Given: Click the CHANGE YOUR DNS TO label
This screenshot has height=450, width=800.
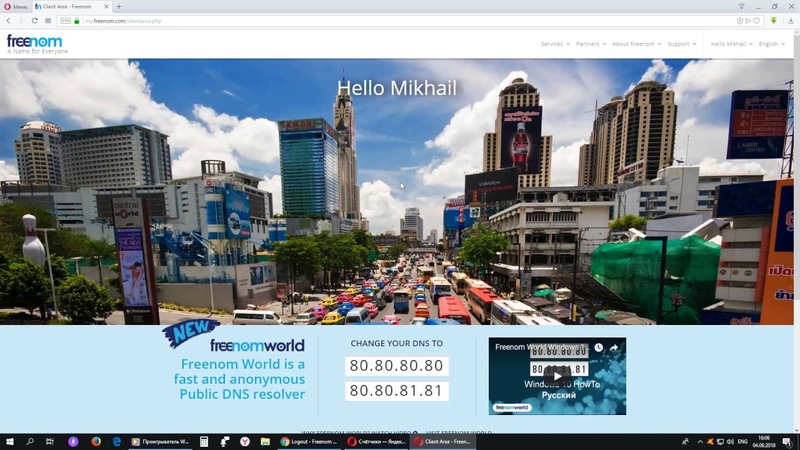Looking at the screenshot, I should point(396,343).
